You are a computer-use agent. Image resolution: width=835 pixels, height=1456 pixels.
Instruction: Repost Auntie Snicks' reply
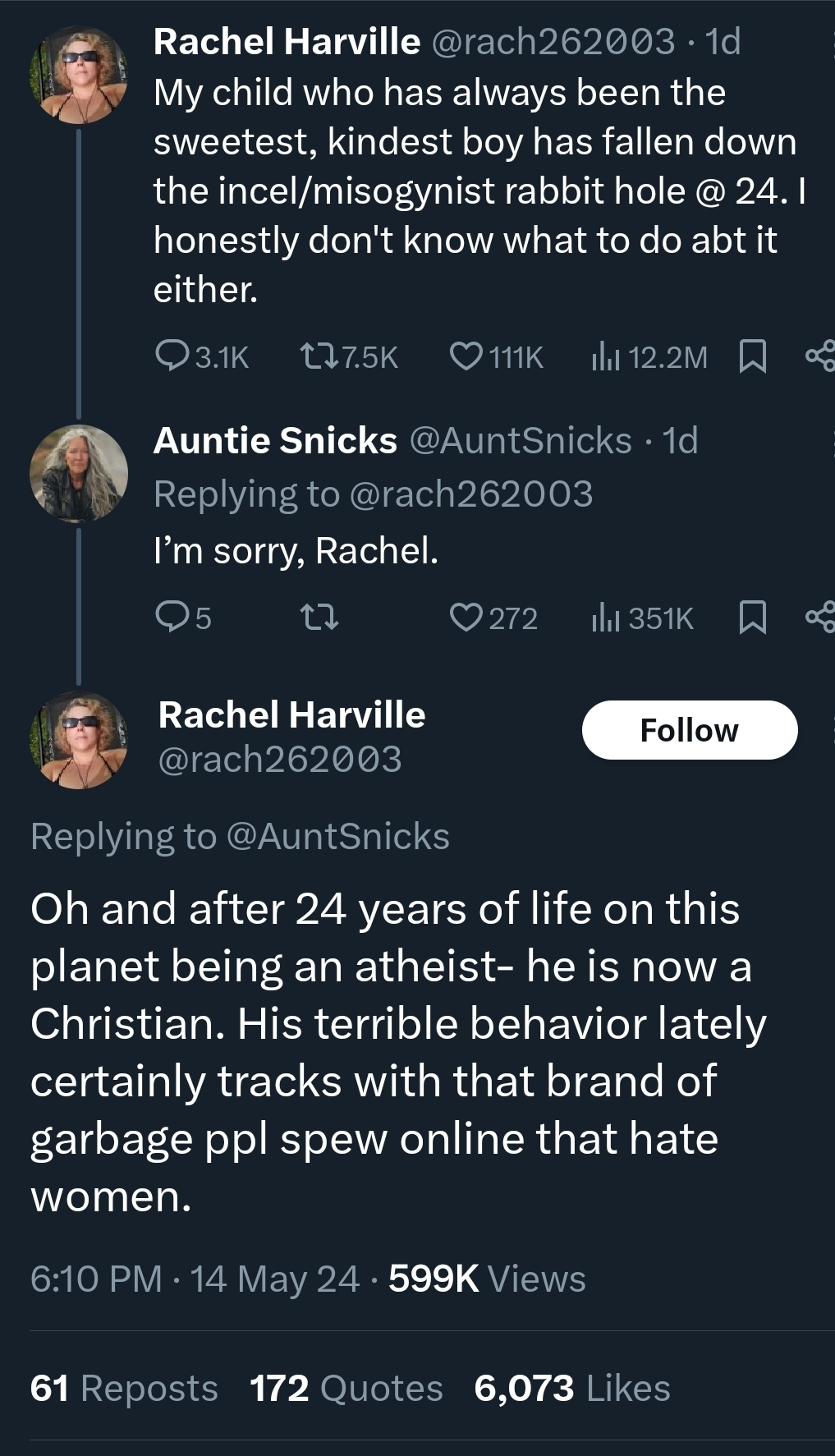tap(319, 618)
